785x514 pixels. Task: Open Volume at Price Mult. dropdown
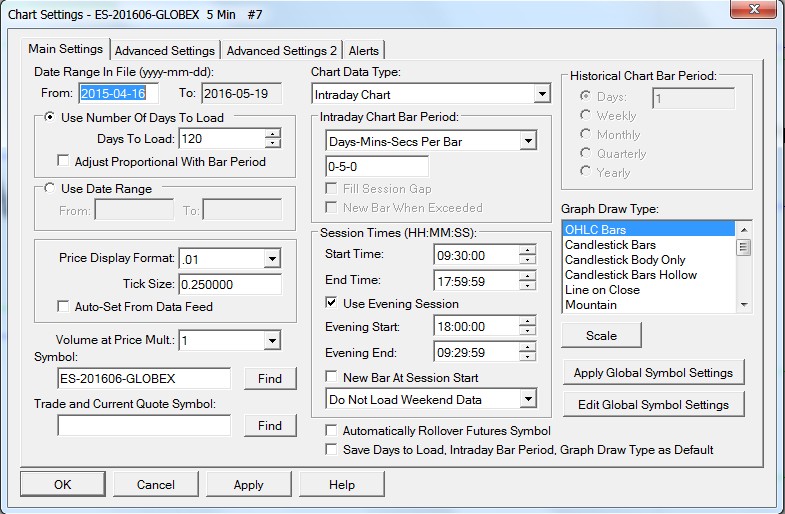pyautogui.click(x=272, y=341)
